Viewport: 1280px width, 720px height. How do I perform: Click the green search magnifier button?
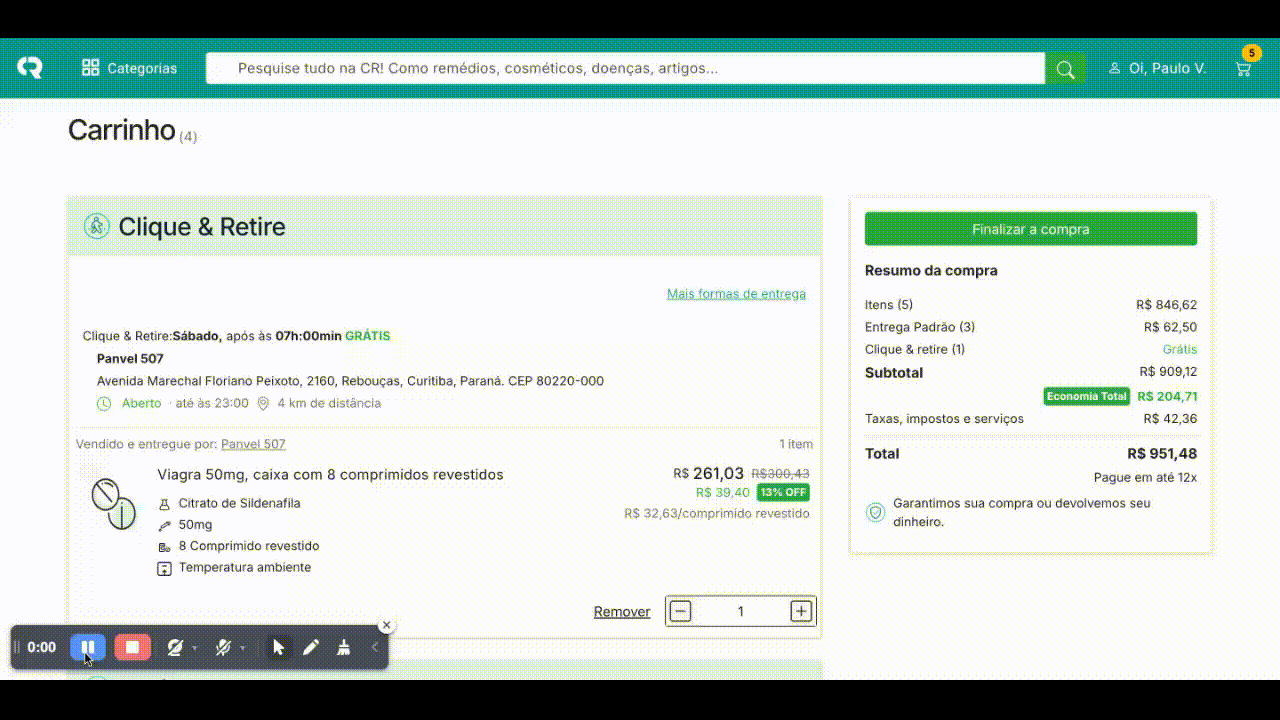(1065, 69)
